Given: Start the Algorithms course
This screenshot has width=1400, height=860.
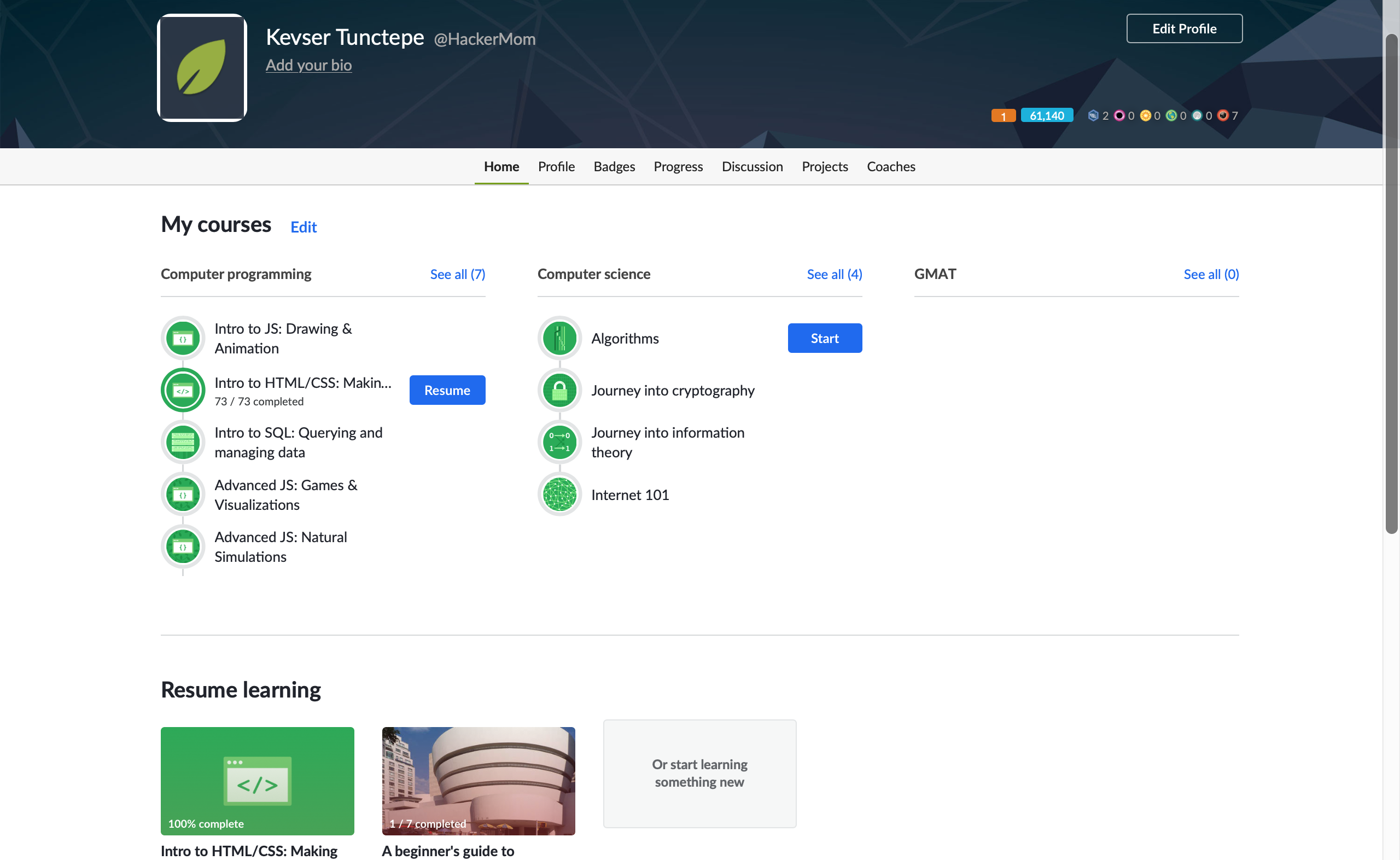Looking at the screenshot, I should 824,339.
